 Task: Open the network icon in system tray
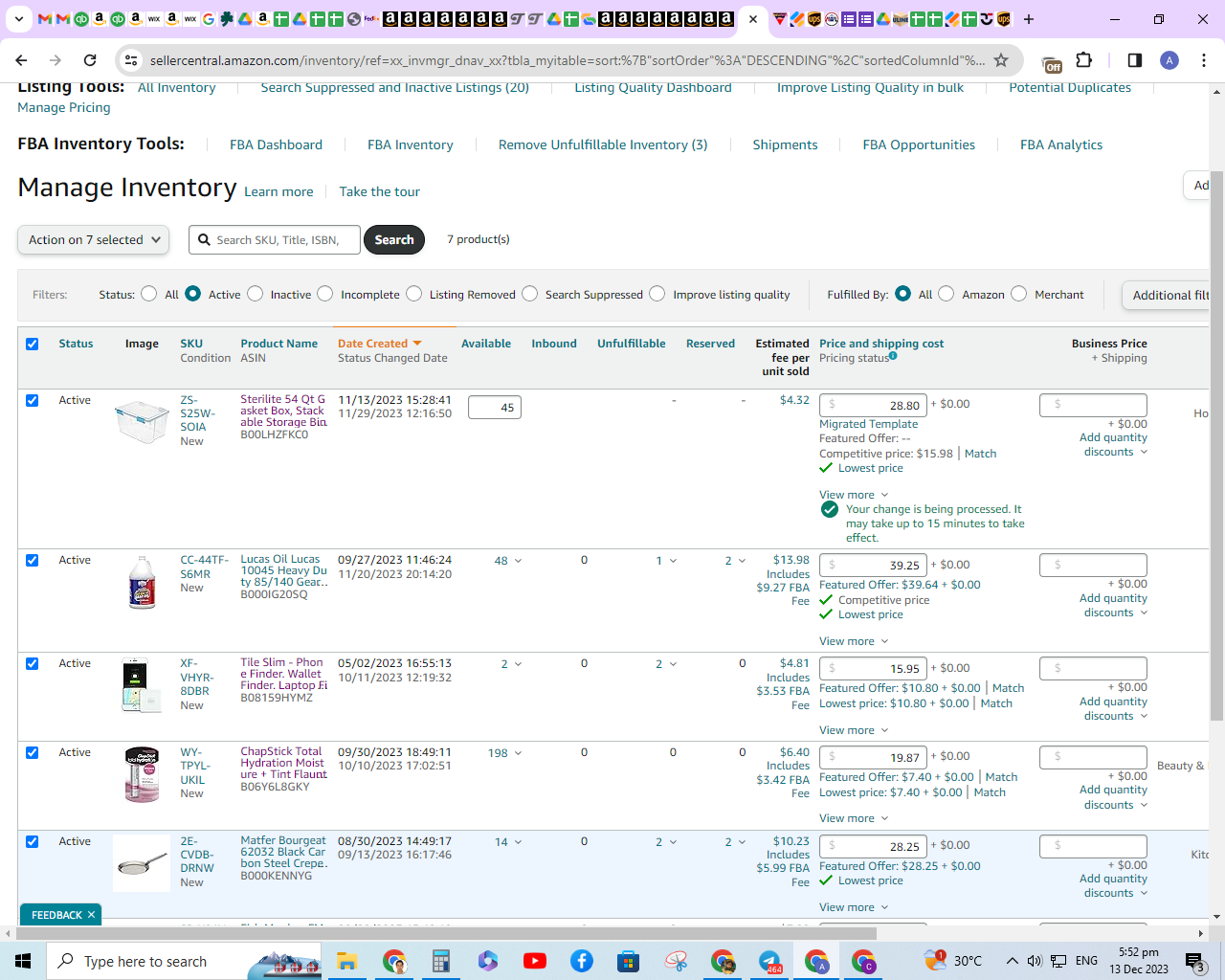point(1058,961)
